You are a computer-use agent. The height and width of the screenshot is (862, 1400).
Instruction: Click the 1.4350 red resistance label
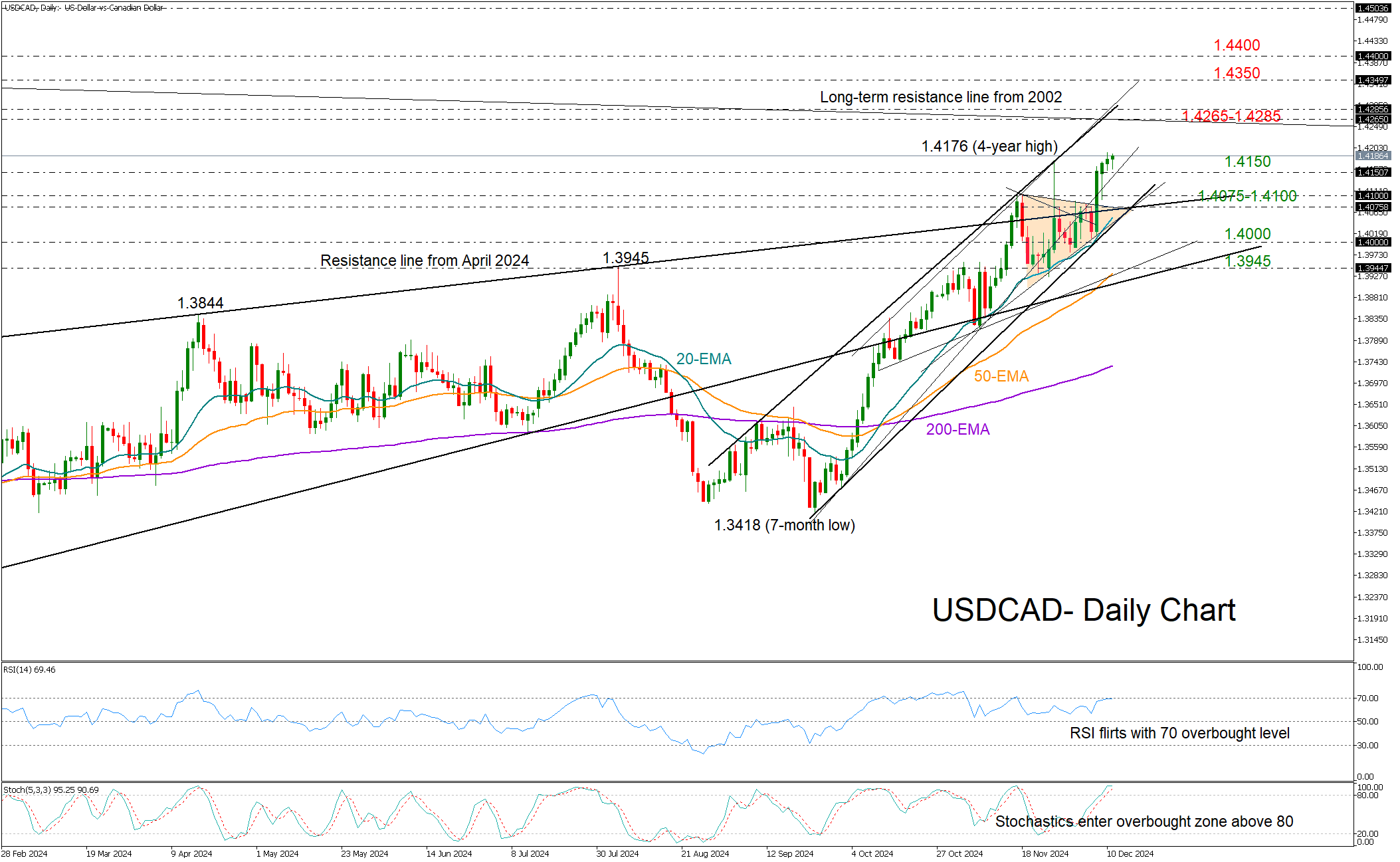coord(1236,73)
